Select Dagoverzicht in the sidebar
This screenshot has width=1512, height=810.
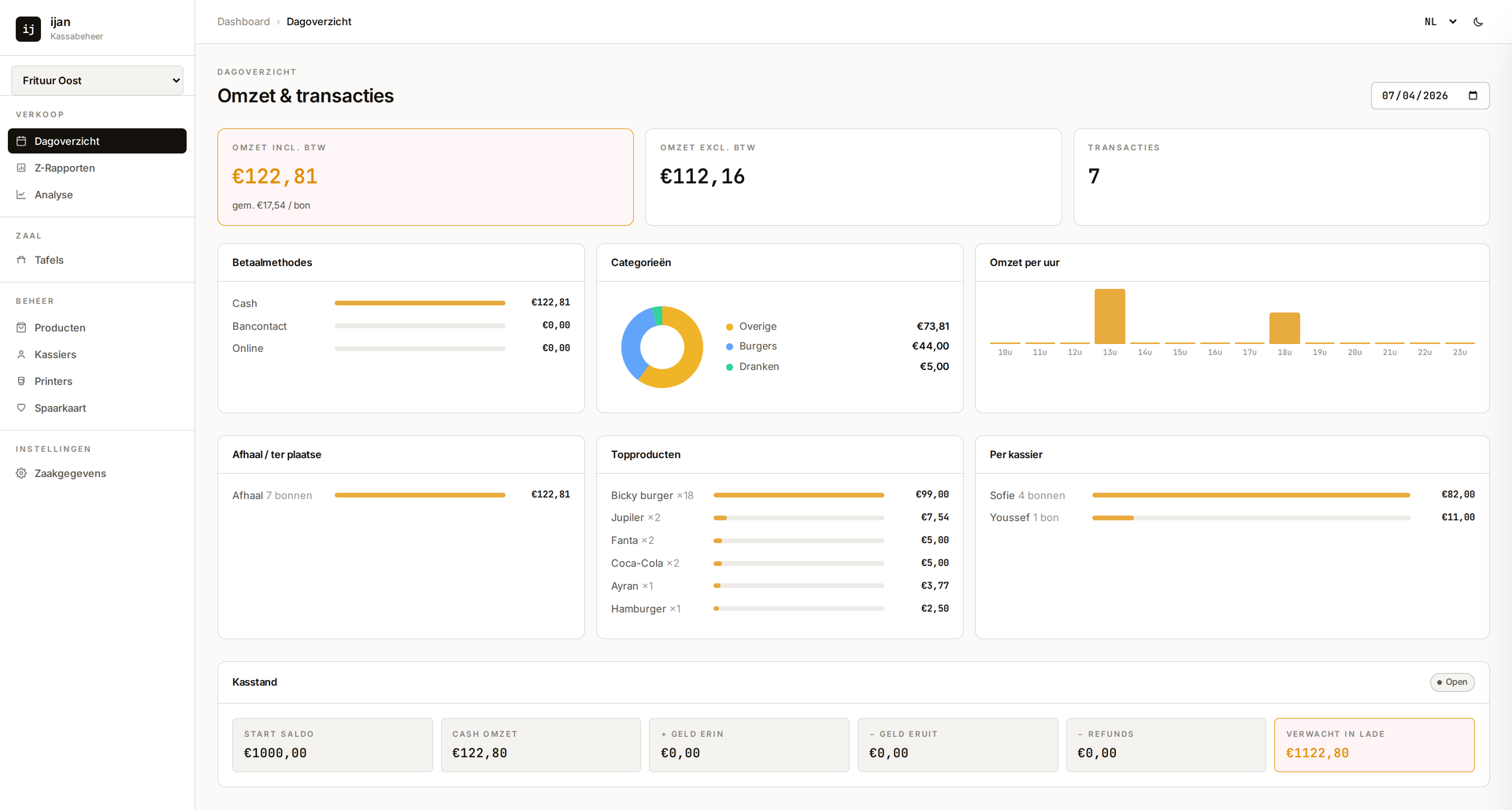[x=97, y=141]
